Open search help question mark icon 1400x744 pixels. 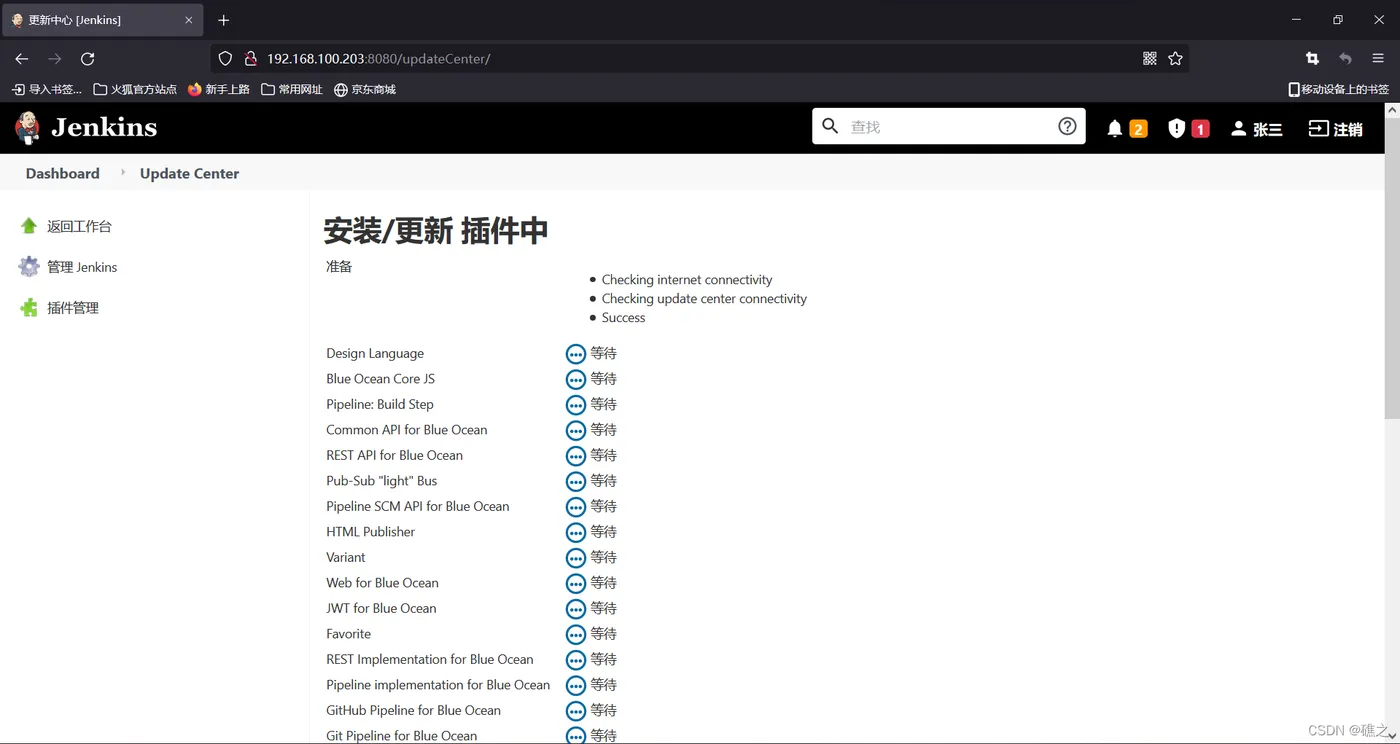click(x=1067, y=126)
